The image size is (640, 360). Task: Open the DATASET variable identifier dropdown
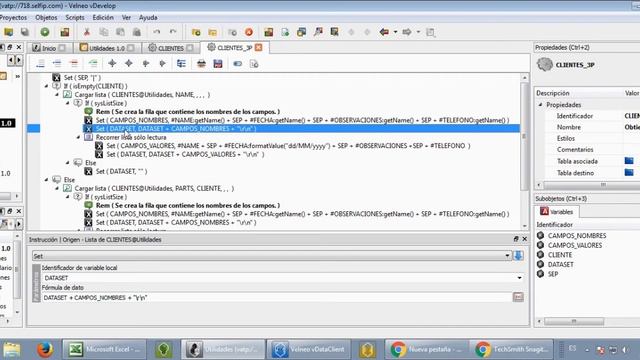[519, 278]
